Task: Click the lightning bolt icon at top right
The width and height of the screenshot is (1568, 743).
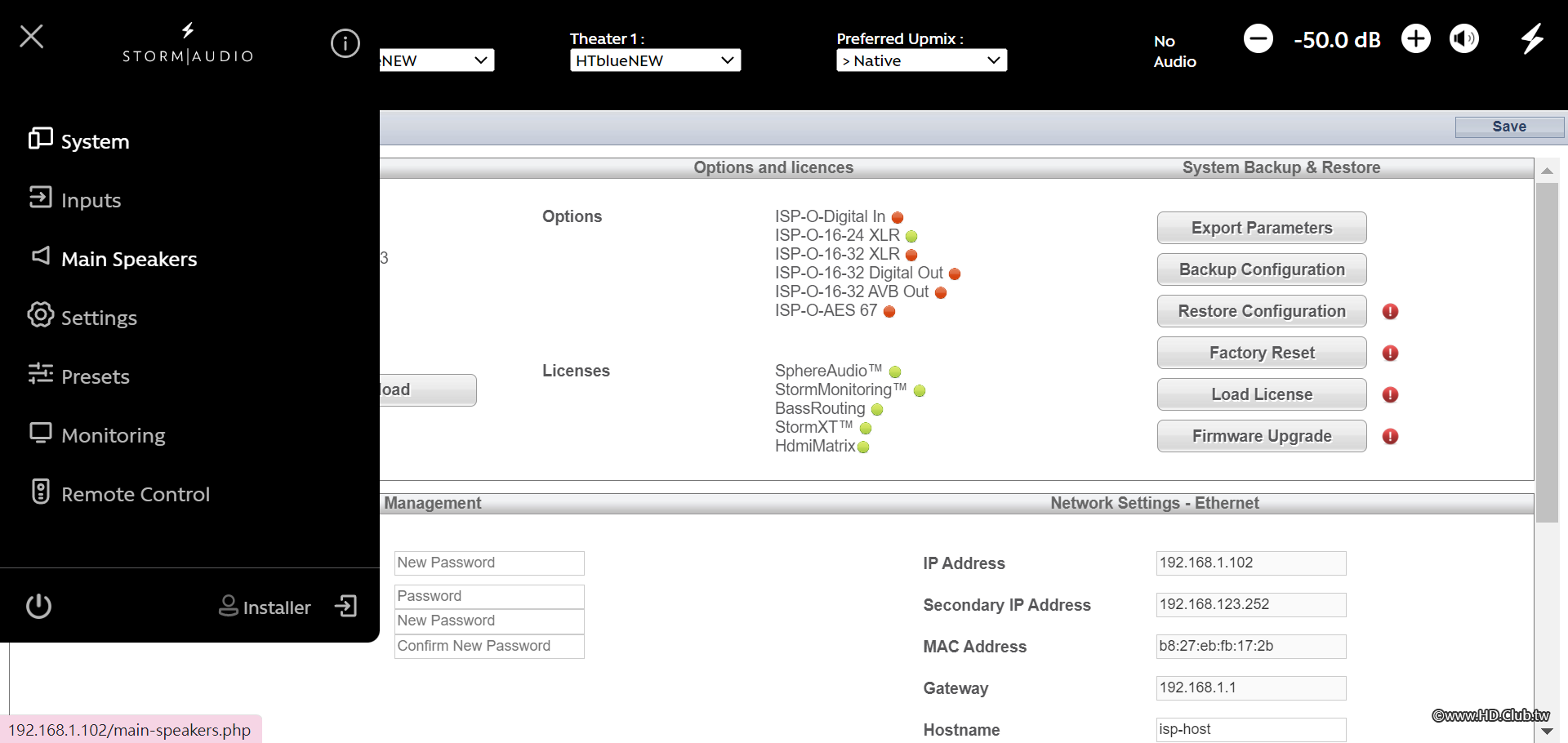Action: (1532, 38)
